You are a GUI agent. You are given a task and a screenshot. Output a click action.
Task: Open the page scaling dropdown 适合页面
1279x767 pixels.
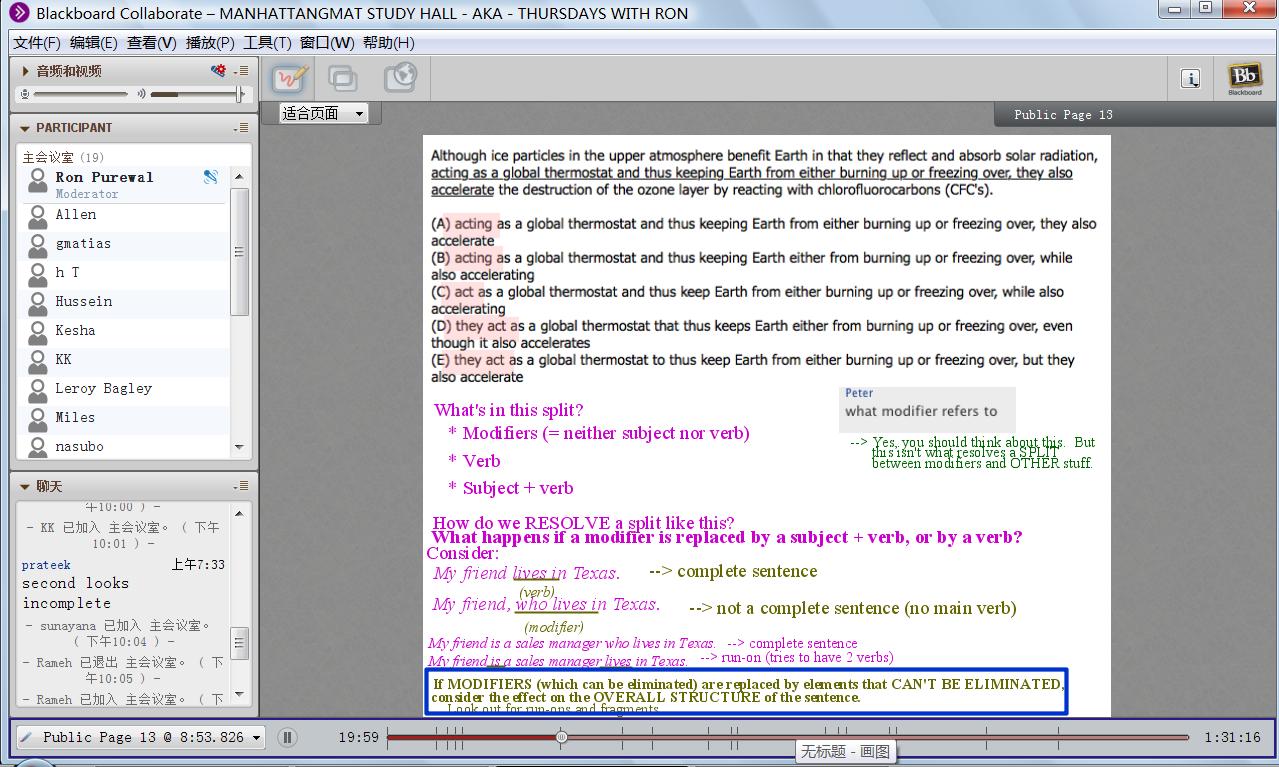pyautogui.click(x=323, y=114)
